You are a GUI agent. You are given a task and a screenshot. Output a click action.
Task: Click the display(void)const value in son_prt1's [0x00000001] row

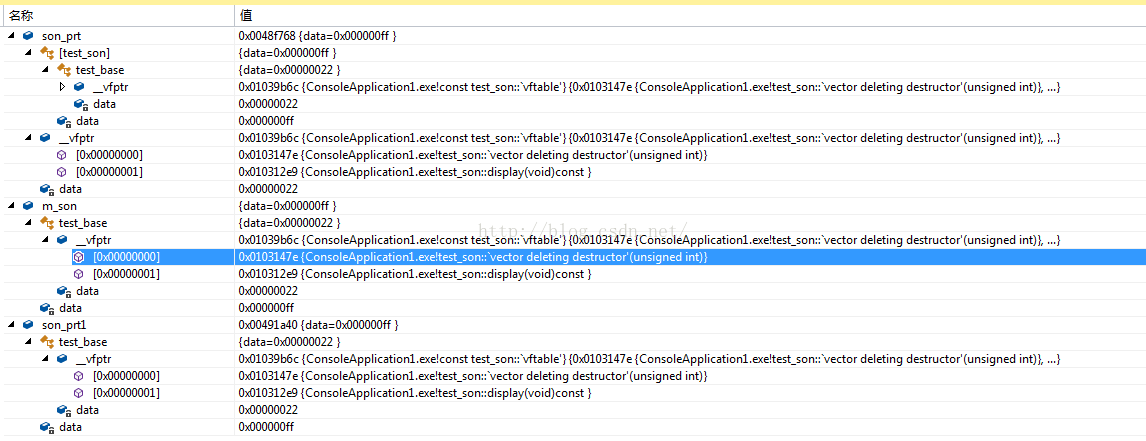414,393
